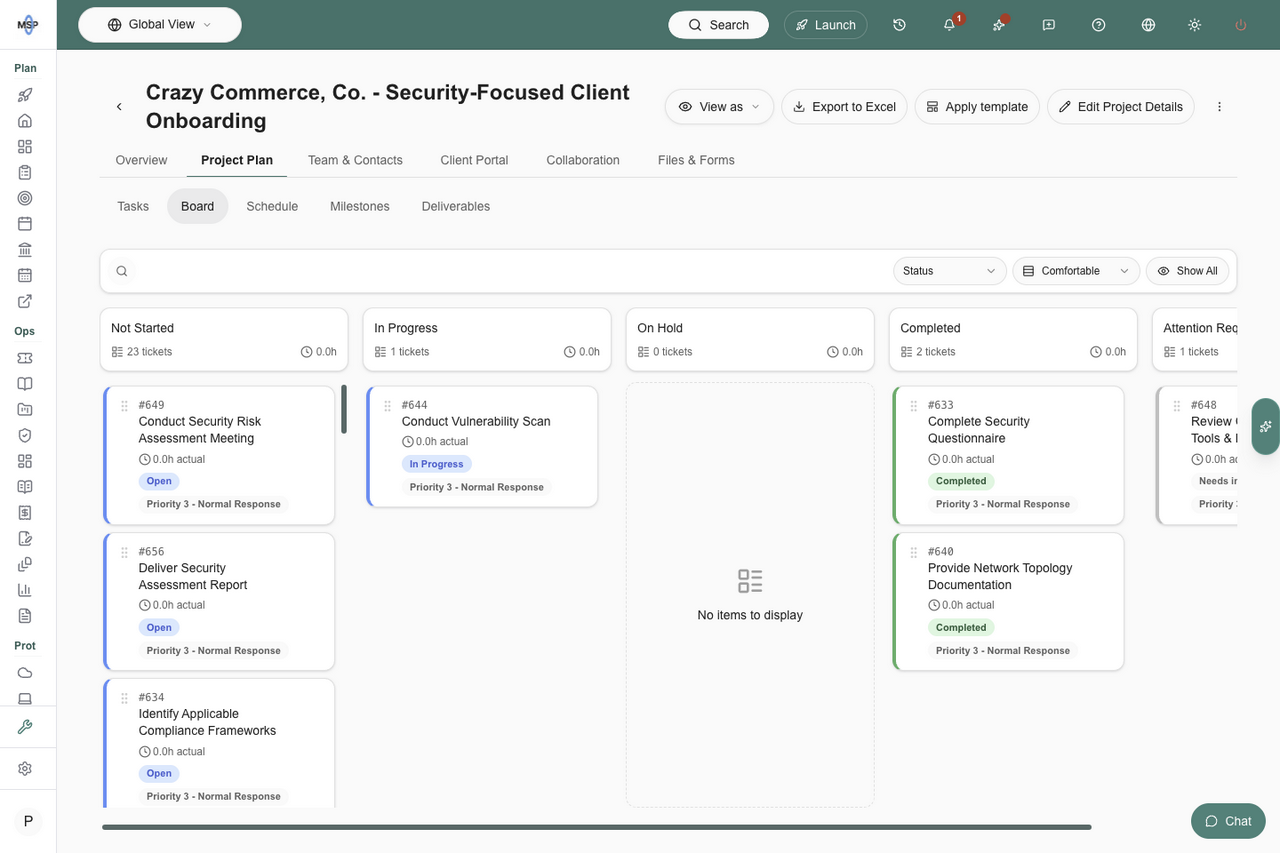Screen dimensions: 1280x853
Task: Open the dollar sign billing icon
Action: coord(25,512)
